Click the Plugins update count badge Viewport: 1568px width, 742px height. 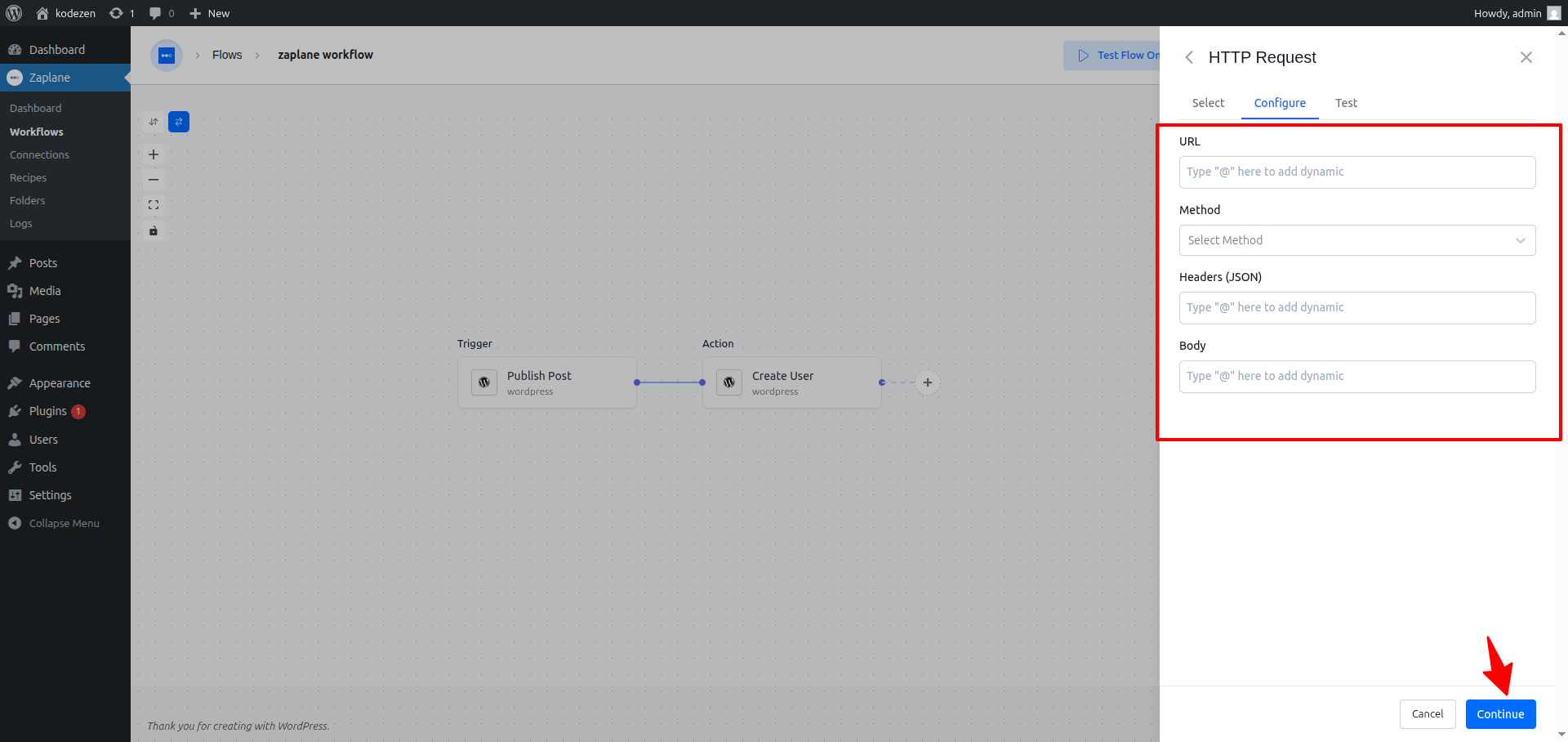[x=78, y=411]
